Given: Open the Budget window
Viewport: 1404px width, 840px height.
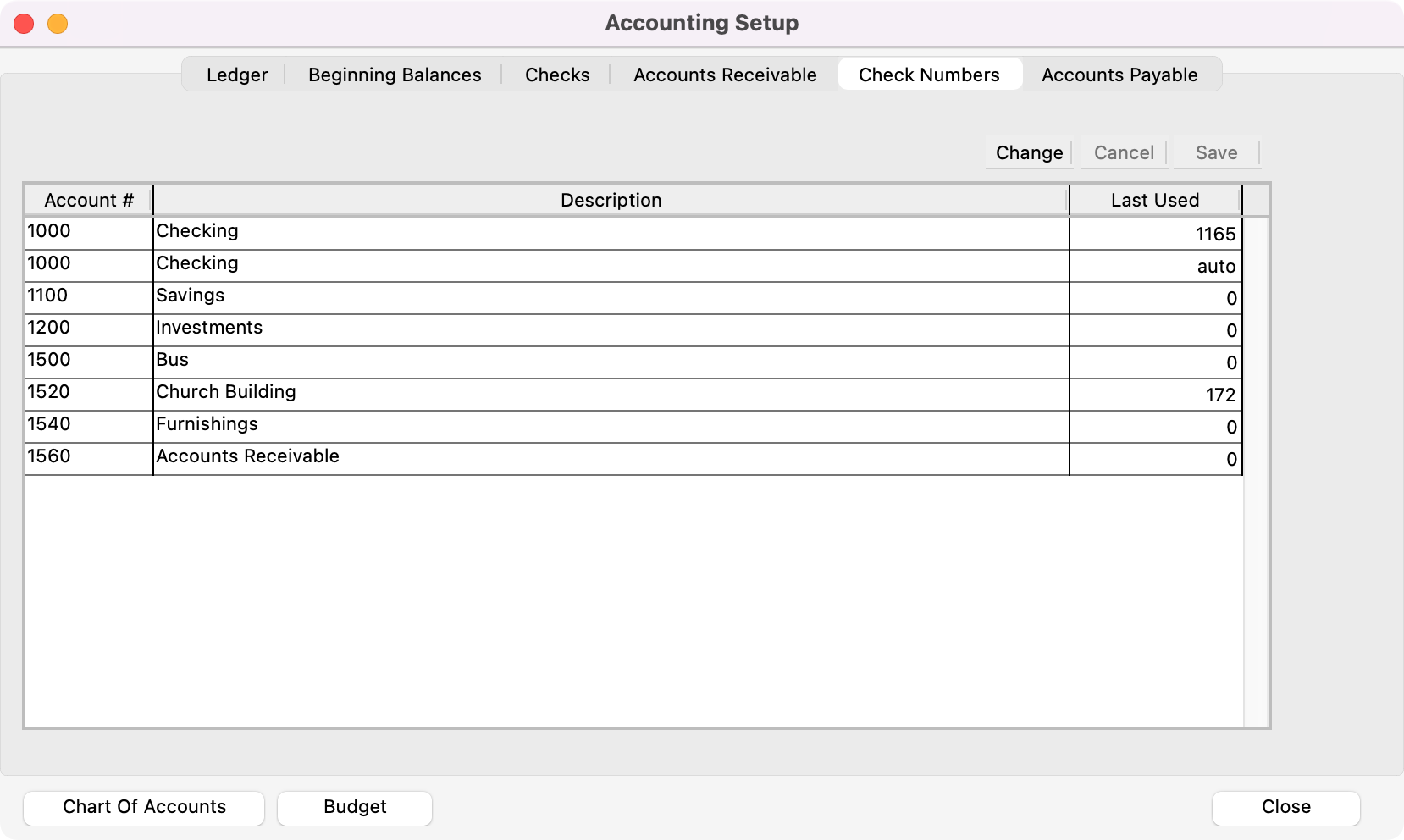Looking at the screenshot, I should (355, 807).
